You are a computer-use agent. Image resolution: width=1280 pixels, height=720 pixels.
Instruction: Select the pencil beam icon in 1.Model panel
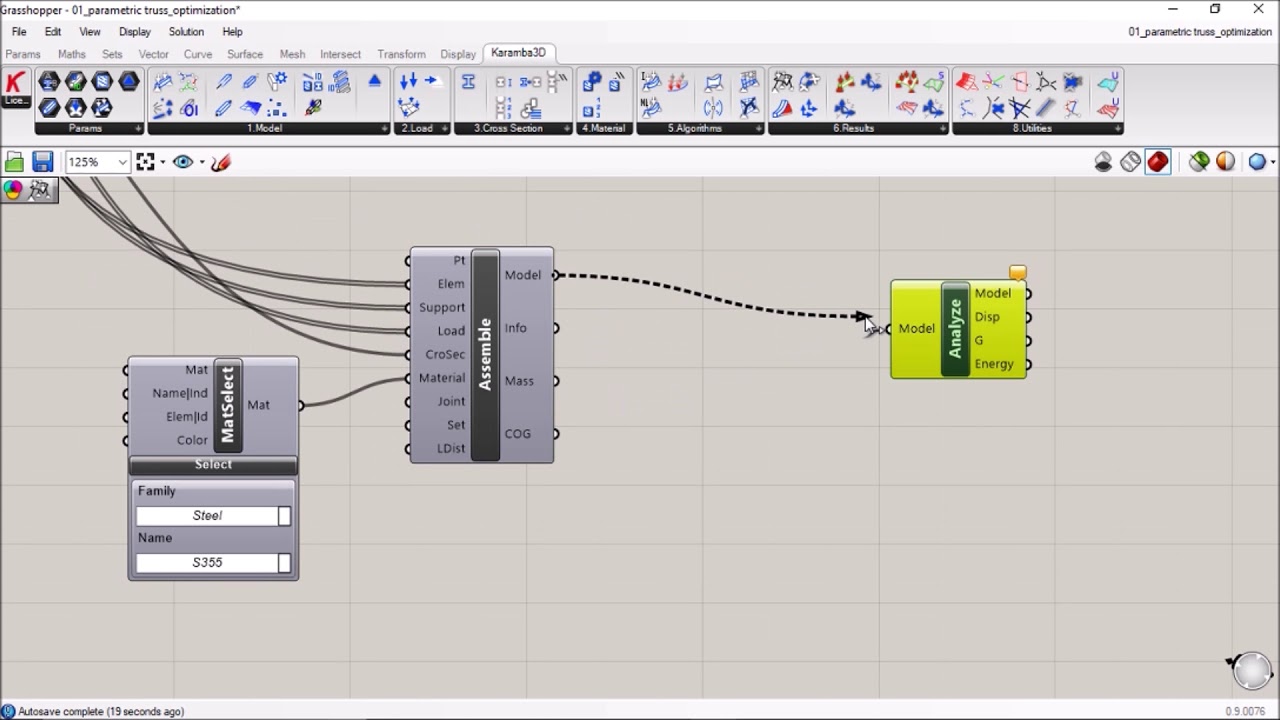[224, 82]
